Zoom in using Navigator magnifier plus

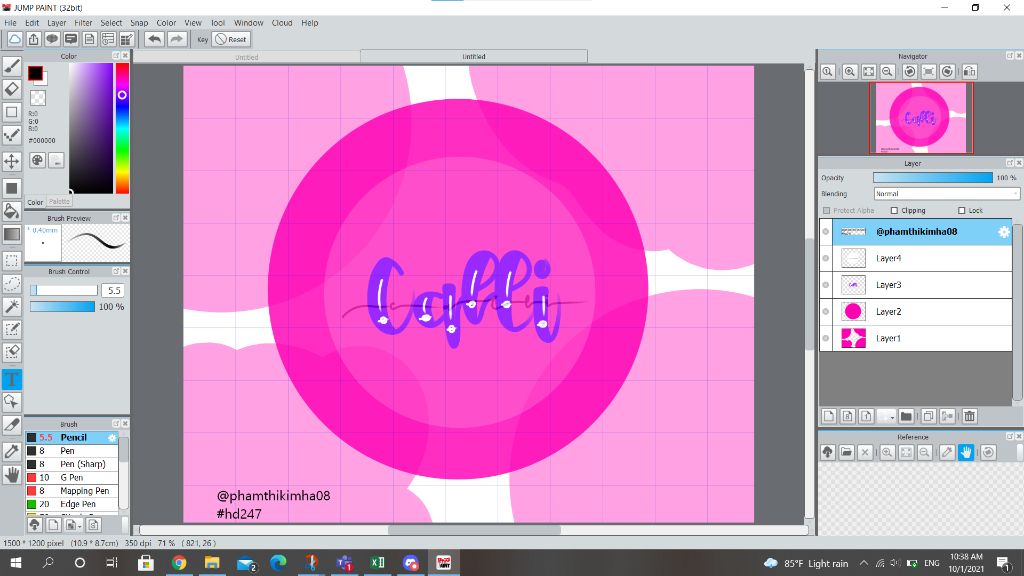(850, 72)
